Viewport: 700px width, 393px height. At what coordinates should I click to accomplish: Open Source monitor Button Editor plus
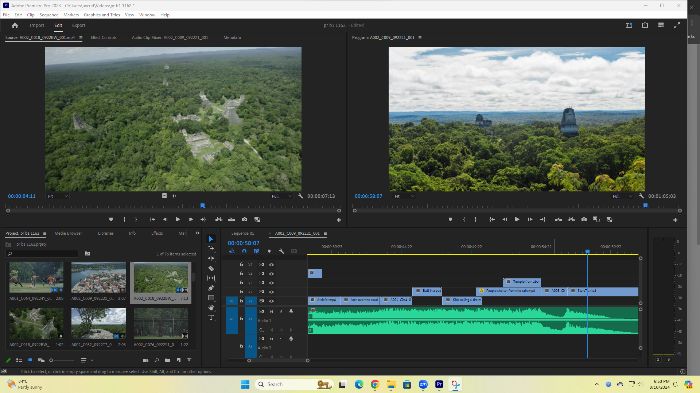(x=339, y=220)
